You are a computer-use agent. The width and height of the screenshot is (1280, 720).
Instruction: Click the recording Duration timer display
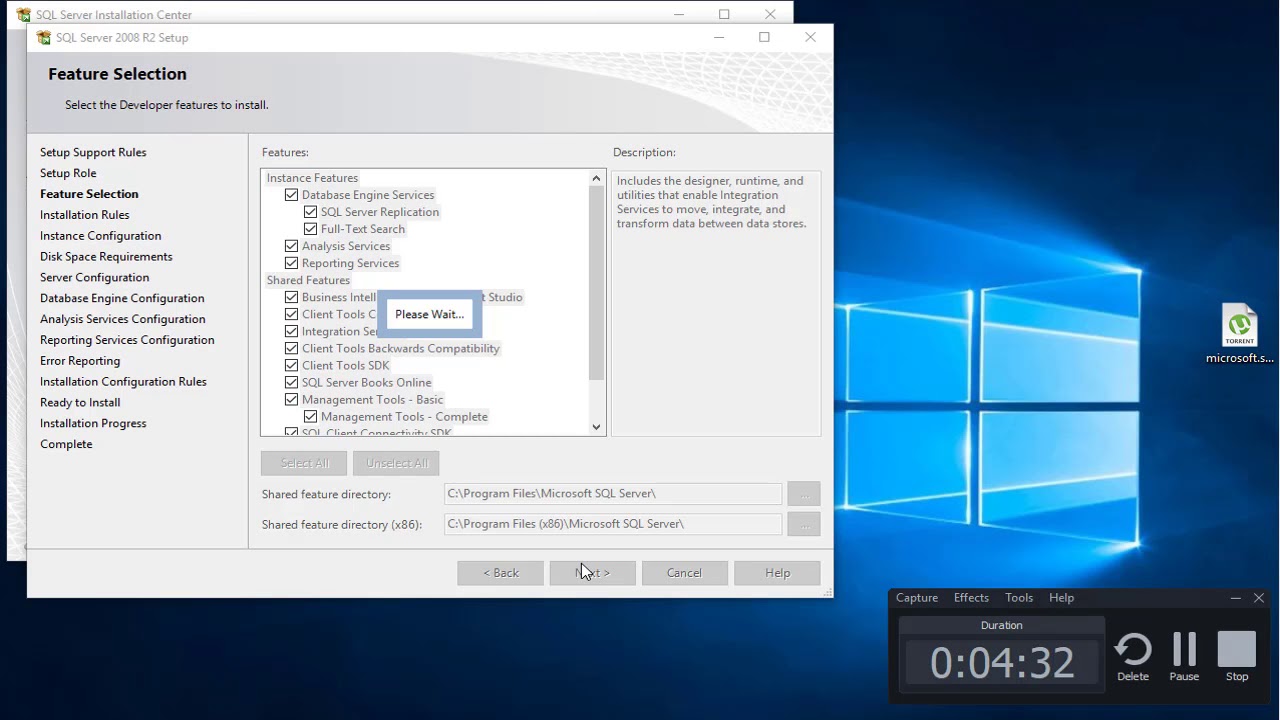[1002, 662]
